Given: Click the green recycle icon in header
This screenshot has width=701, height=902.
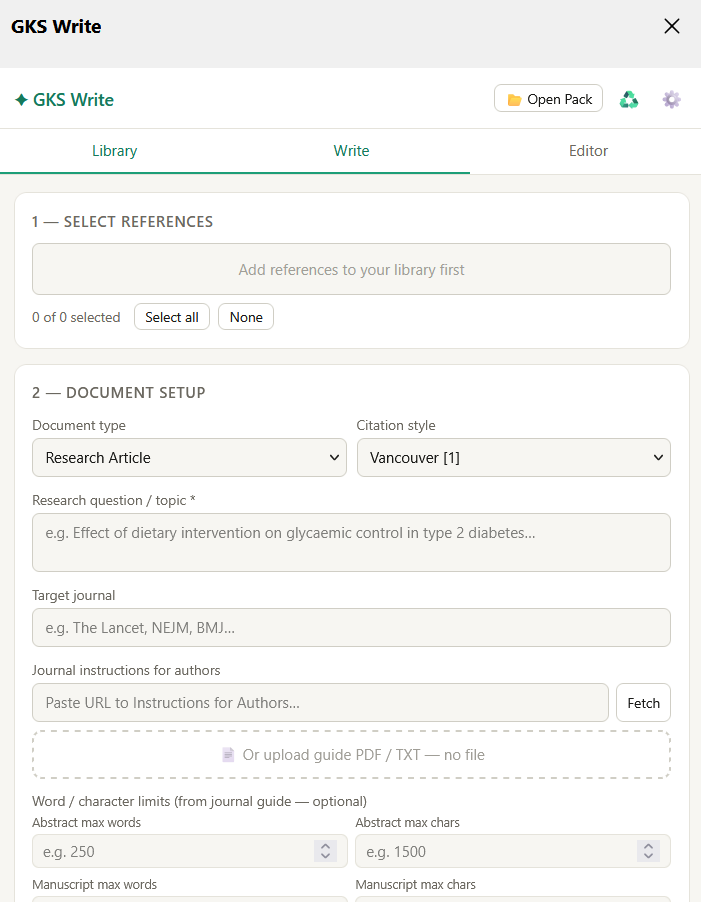Looking at the screenshot, I should tap(629, 100).
